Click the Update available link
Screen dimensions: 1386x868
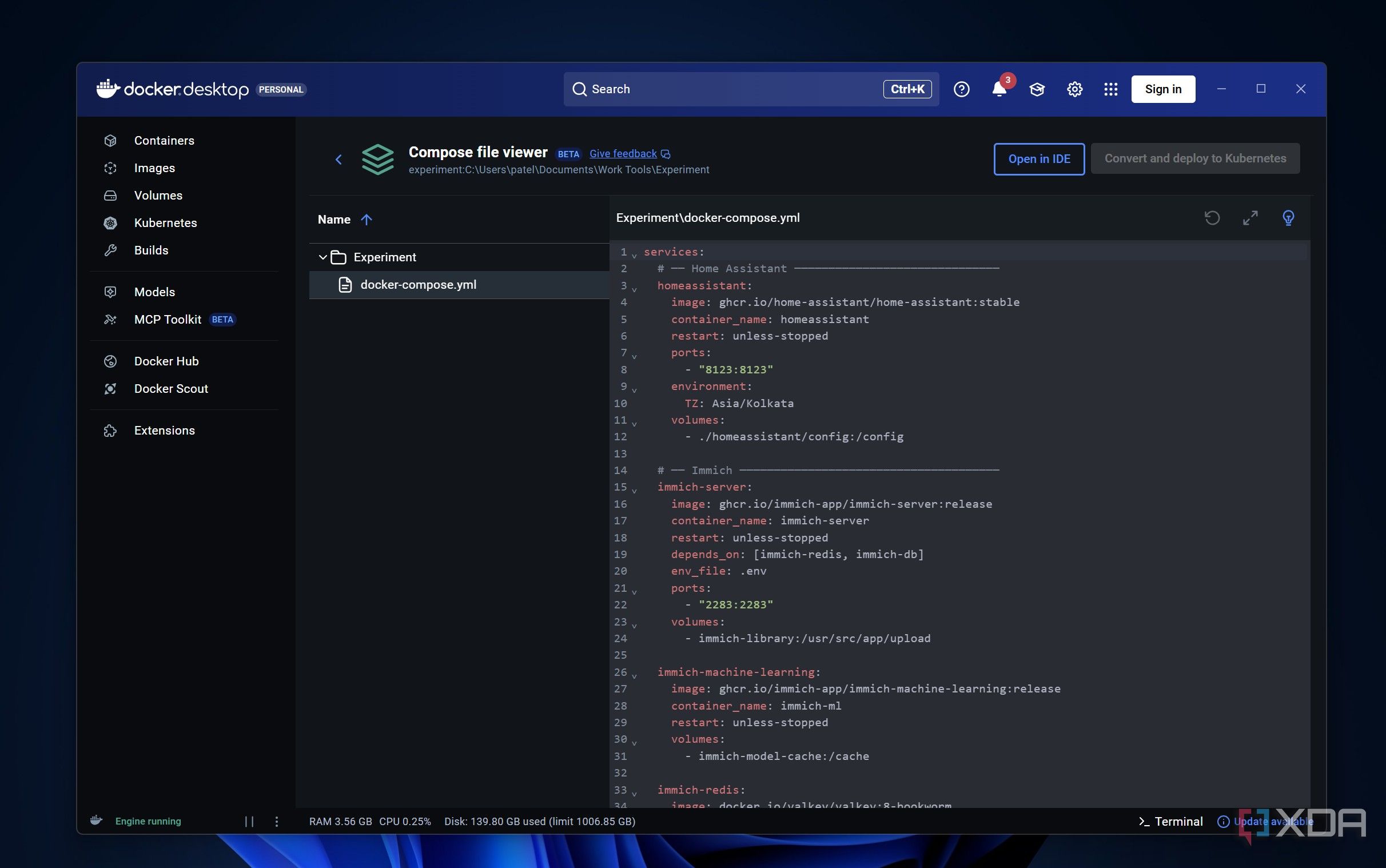point(1273,822)
